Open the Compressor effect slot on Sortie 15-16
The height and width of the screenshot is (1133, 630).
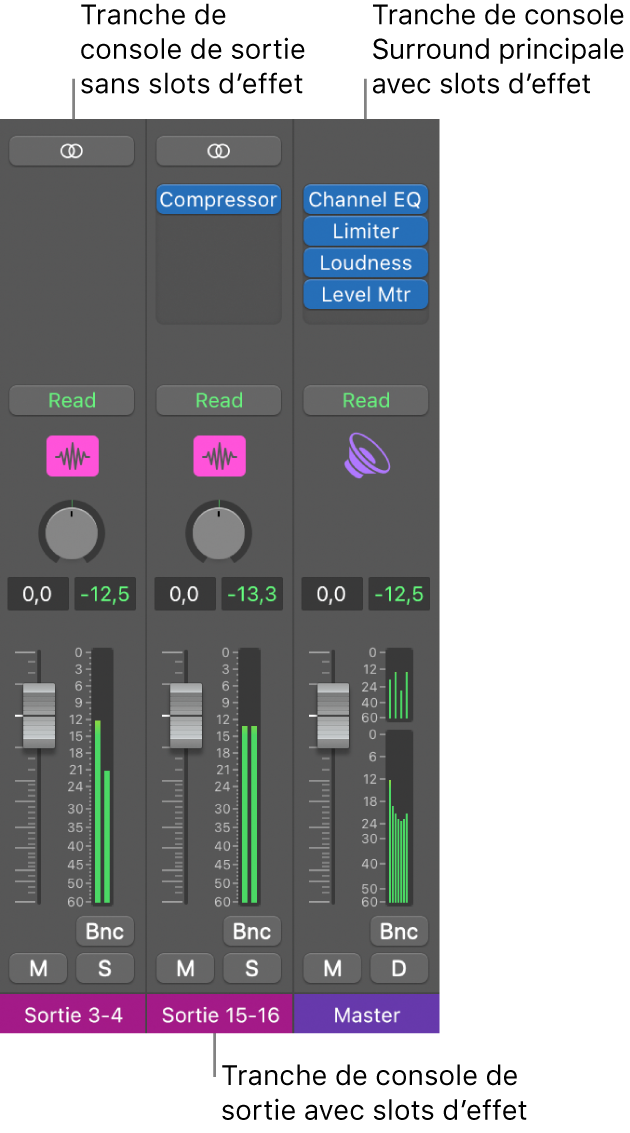(218, 199)
